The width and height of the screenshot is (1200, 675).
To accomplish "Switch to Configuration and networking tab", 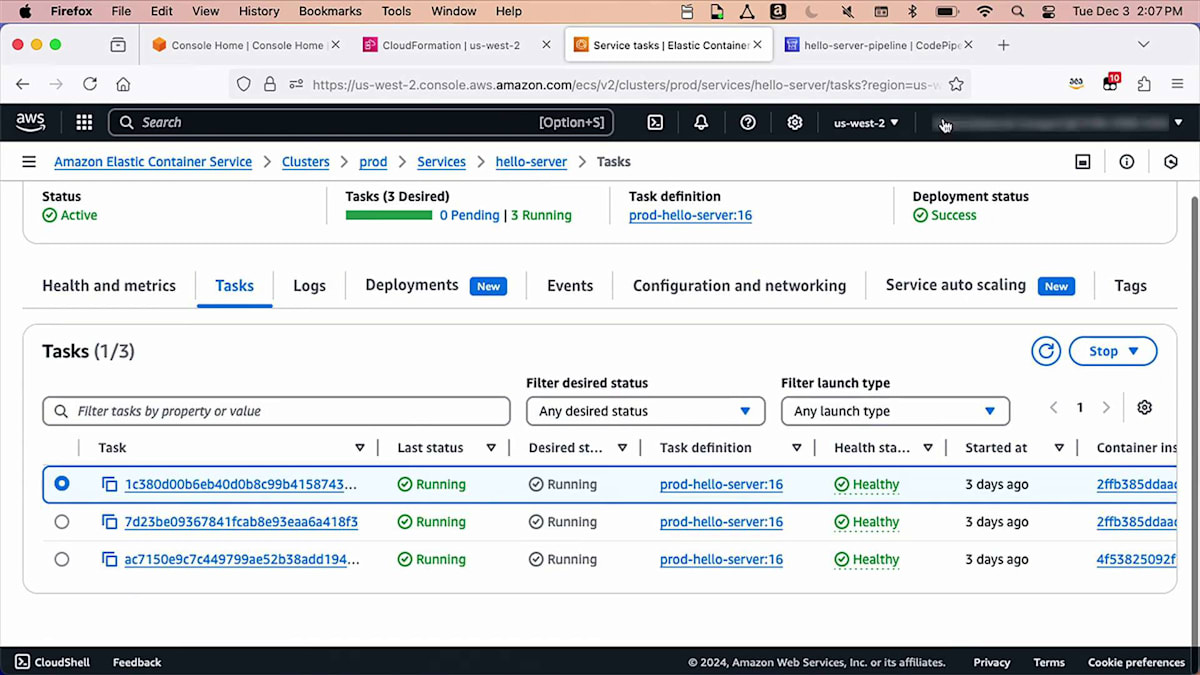I will click(x=739, y=285).
